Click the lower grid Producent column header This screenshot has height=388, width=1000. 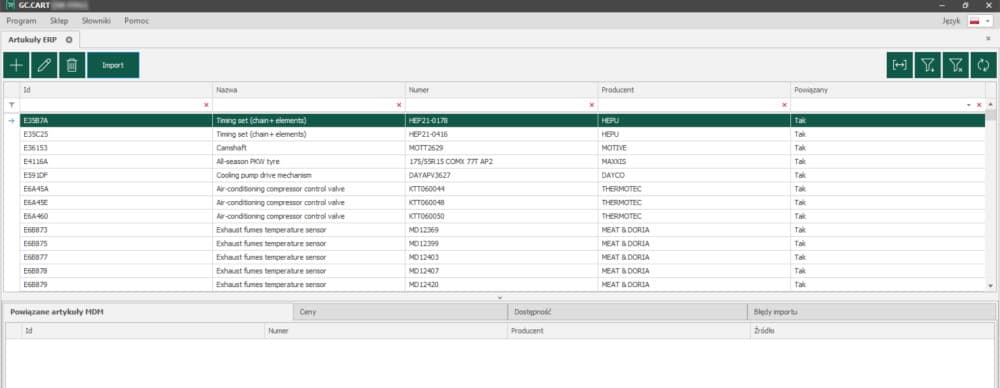coord(628,331)
